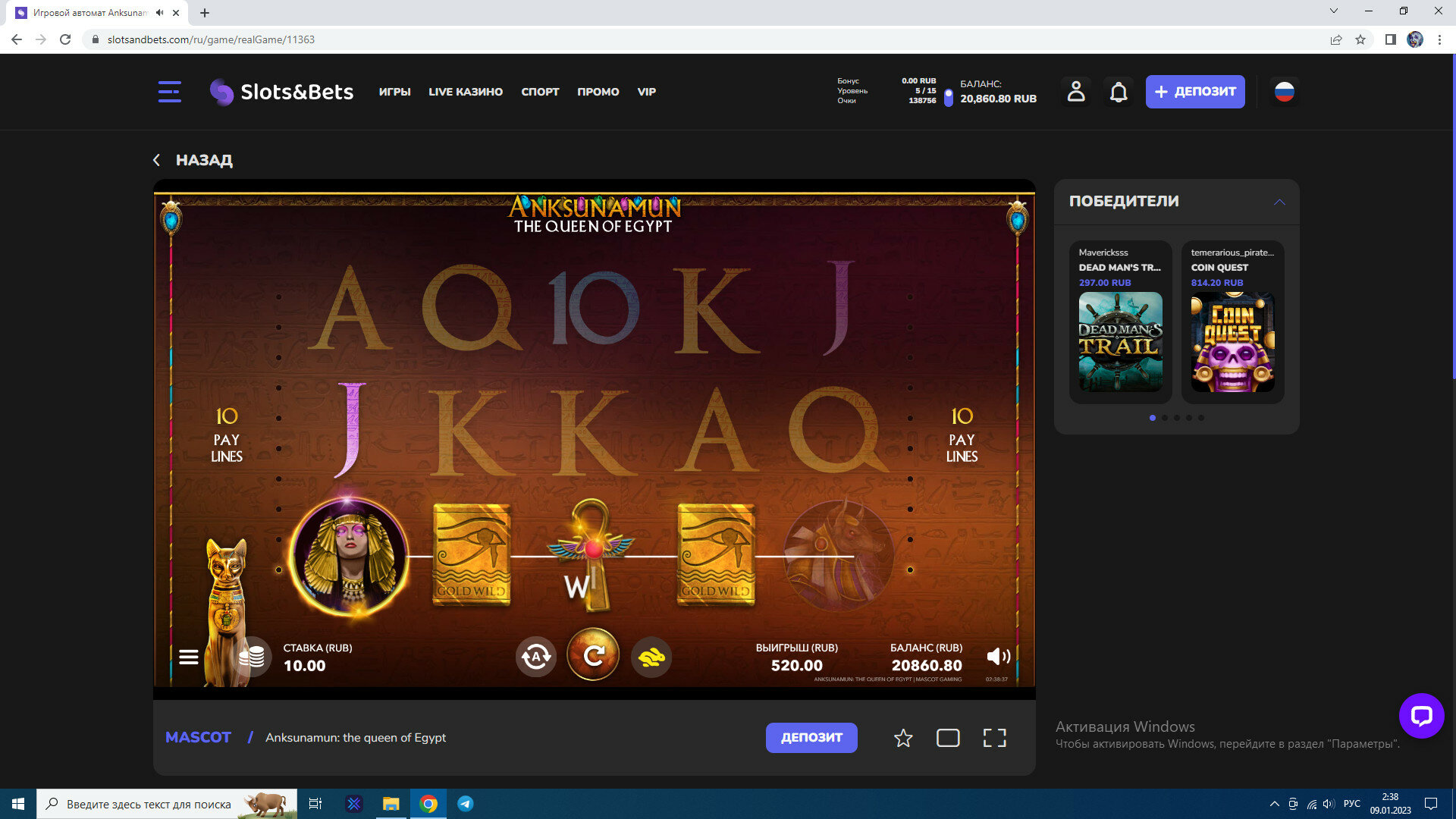Select second dot in winners carousel
Image resolution: width=1456 pixels, height=819 pixels.
pos(1165,418)
